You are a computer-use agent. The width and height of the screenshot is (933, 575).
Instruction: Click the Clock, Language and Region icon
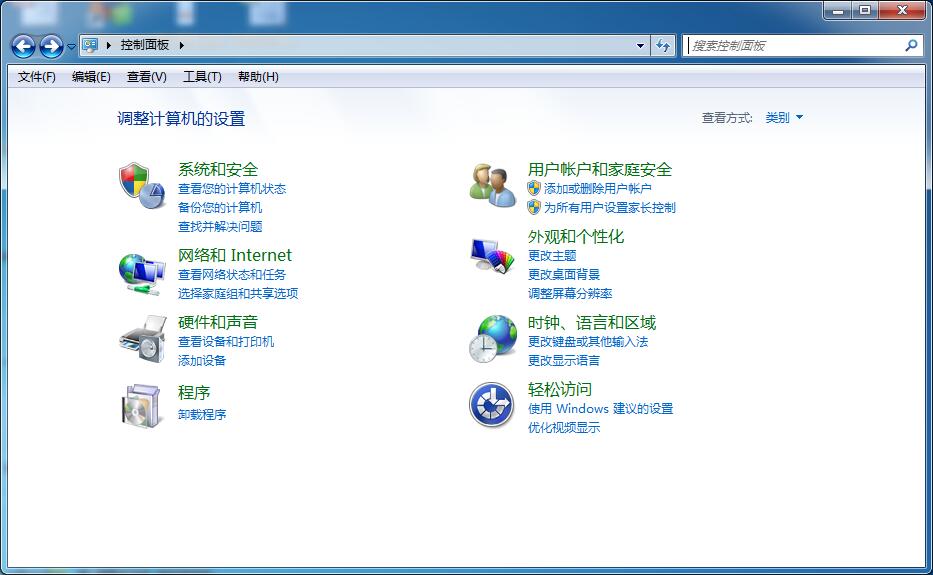point(492,339)
